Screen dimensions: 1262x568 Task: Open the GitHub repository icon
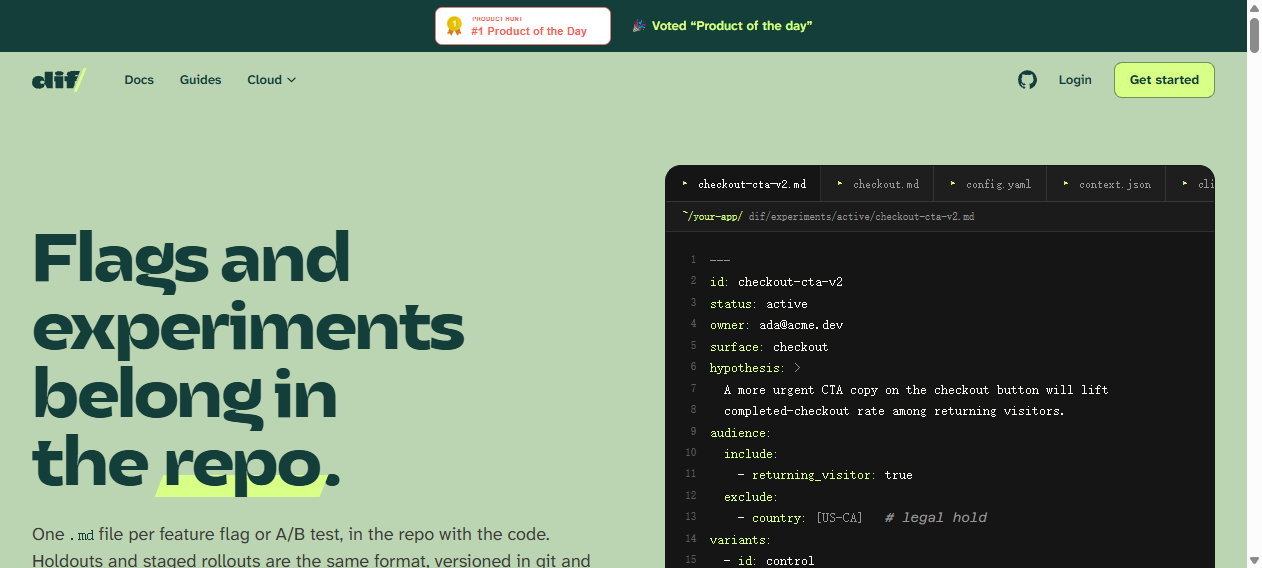click(1027, 80)
